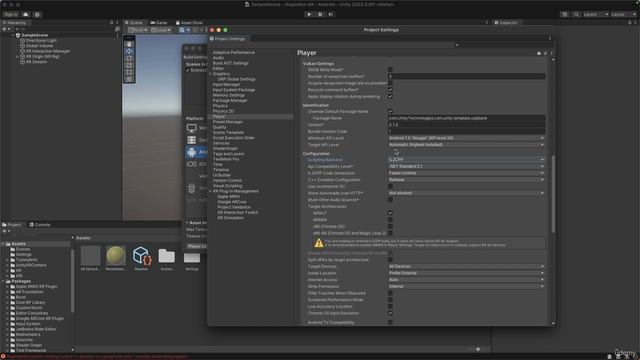This screenshot has height=360, width=640.
Task: Toggle Chrome OS Input Emulation checkbox
Action: click(390, 313)
